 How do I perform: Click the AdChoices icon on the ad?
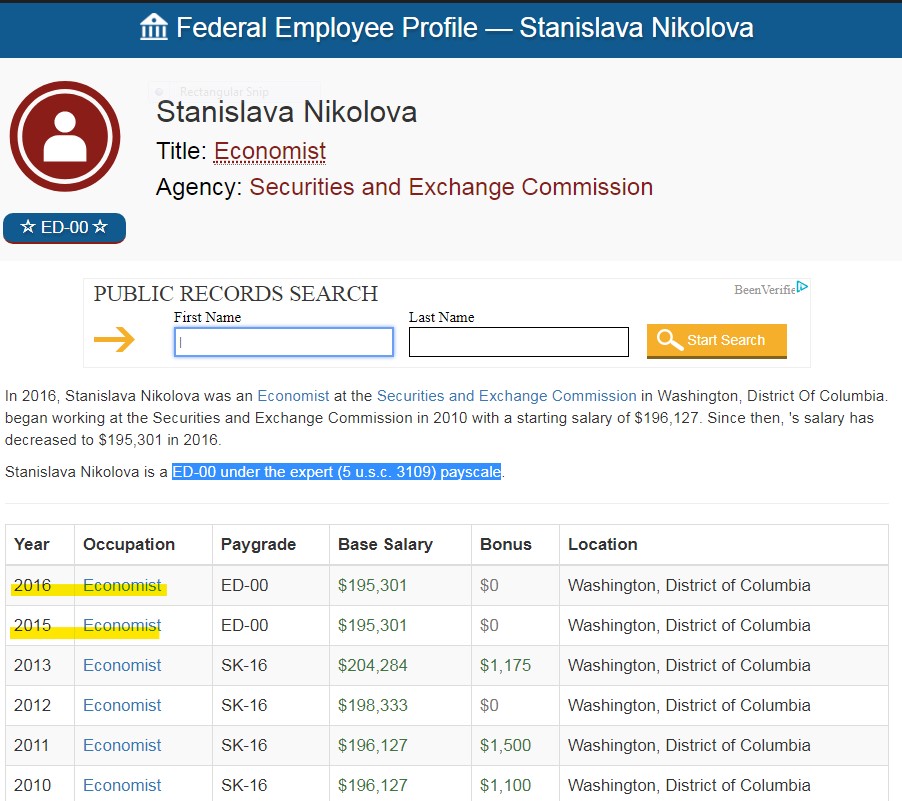point(802,288)
